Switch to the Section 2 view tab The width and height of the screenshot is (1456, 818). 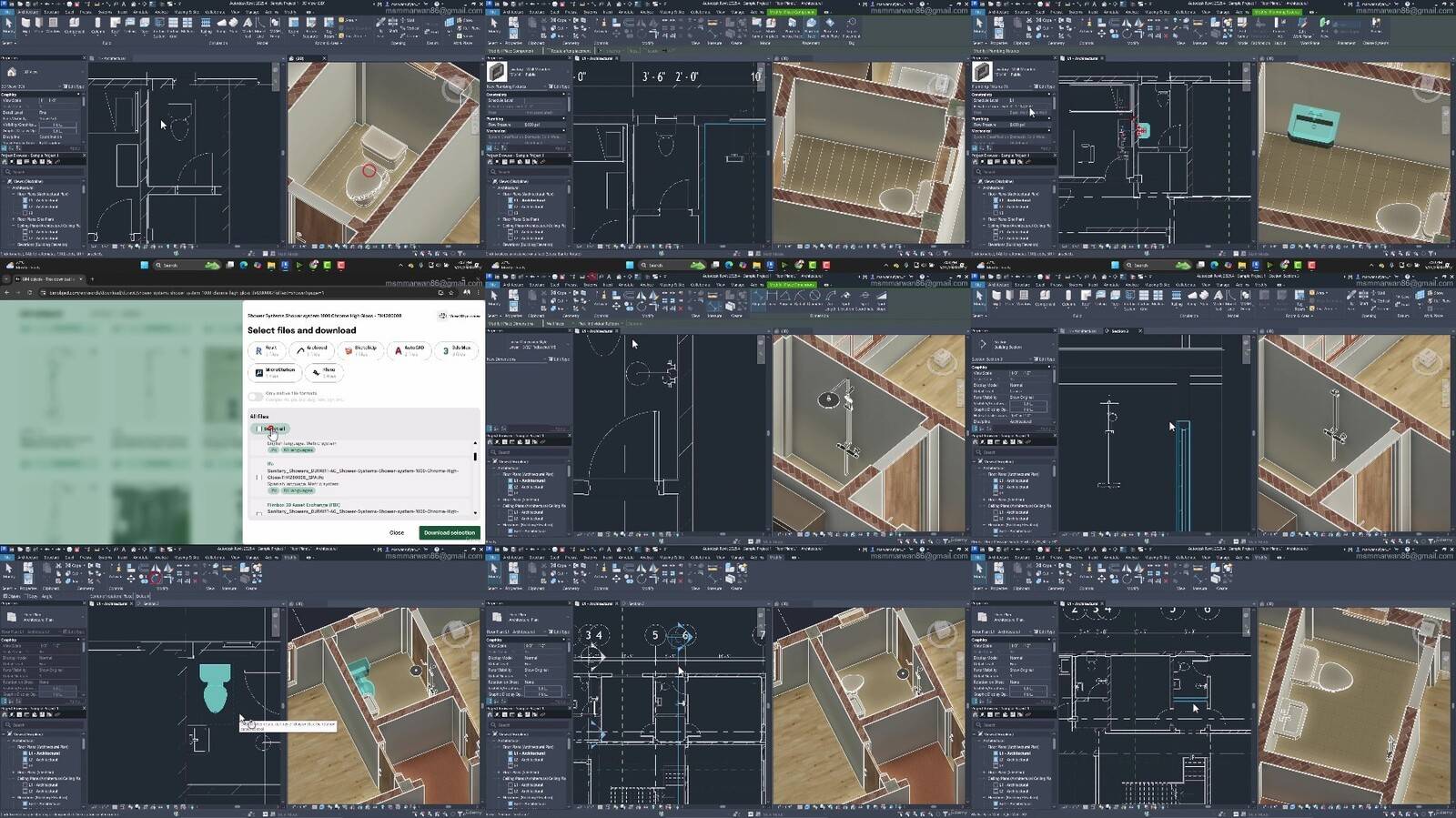point(1119,331)
